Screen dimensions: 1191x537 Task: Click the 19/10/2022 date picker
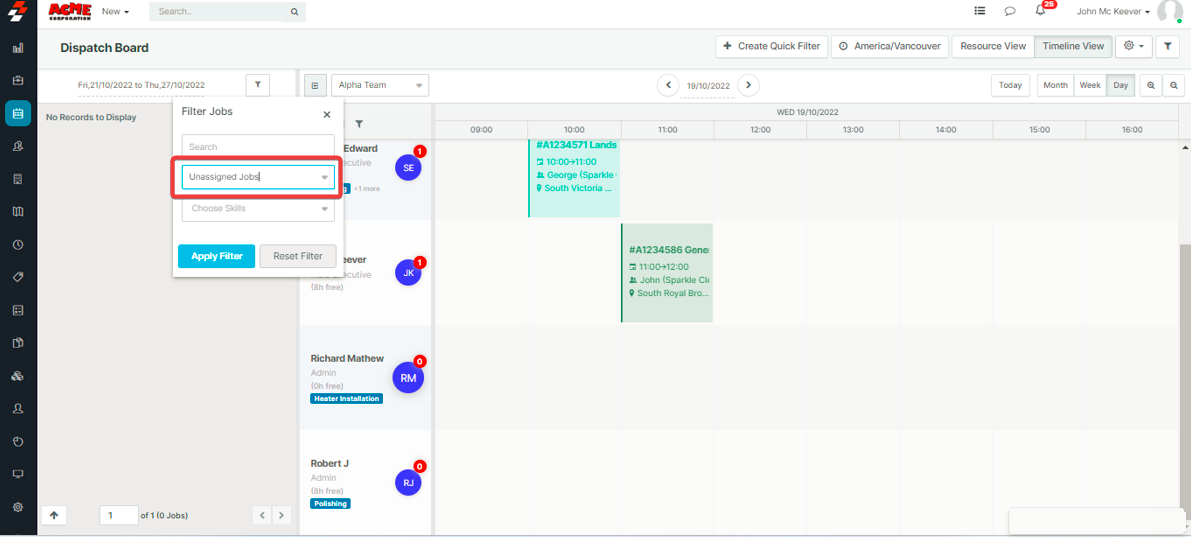(708, 86)
